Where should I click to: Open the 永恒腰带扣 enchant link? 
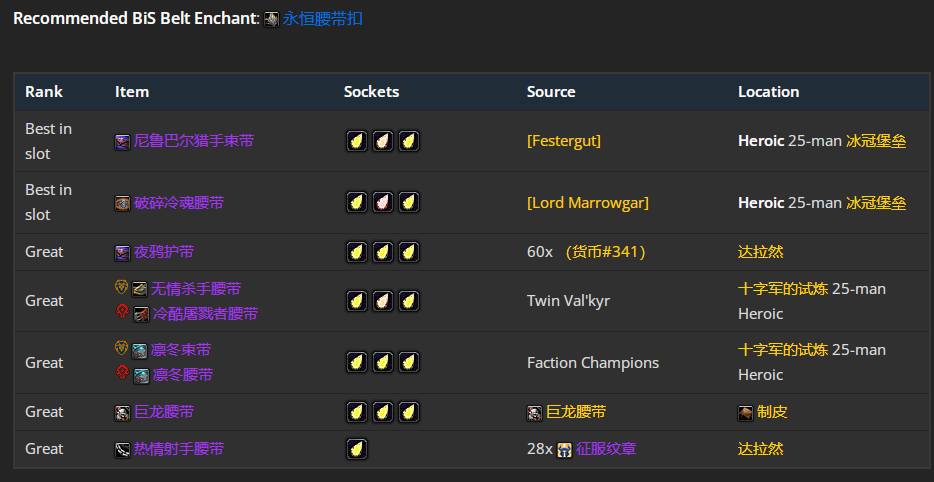pos(323,19)
